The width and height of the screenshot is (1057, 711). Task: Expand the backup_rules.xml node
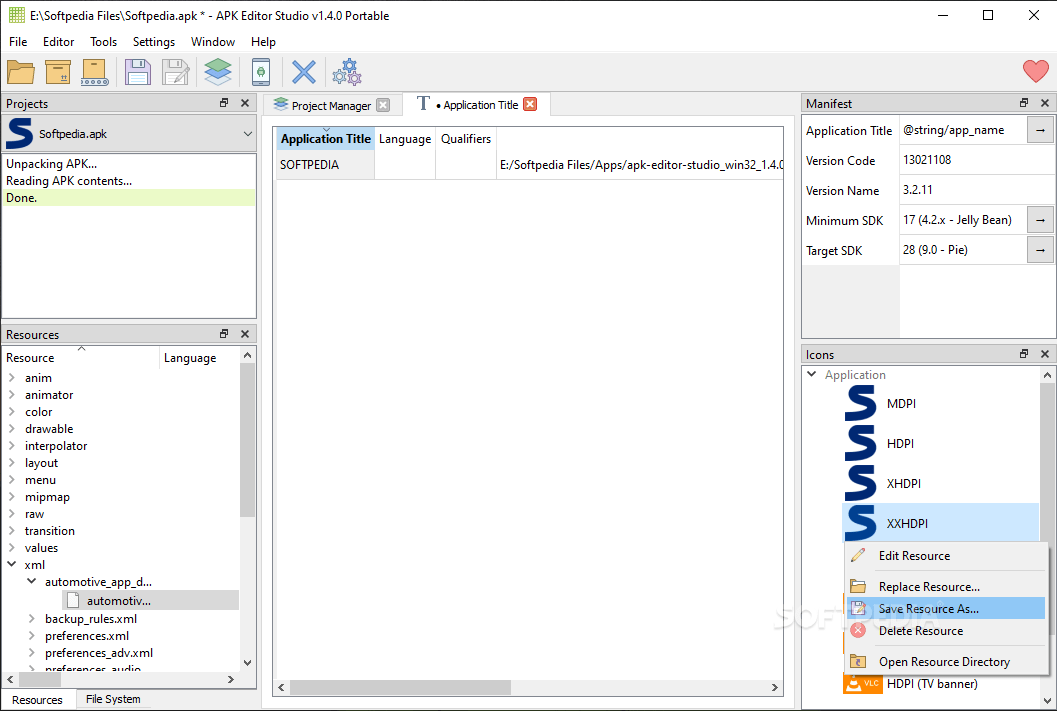(32, 619)
